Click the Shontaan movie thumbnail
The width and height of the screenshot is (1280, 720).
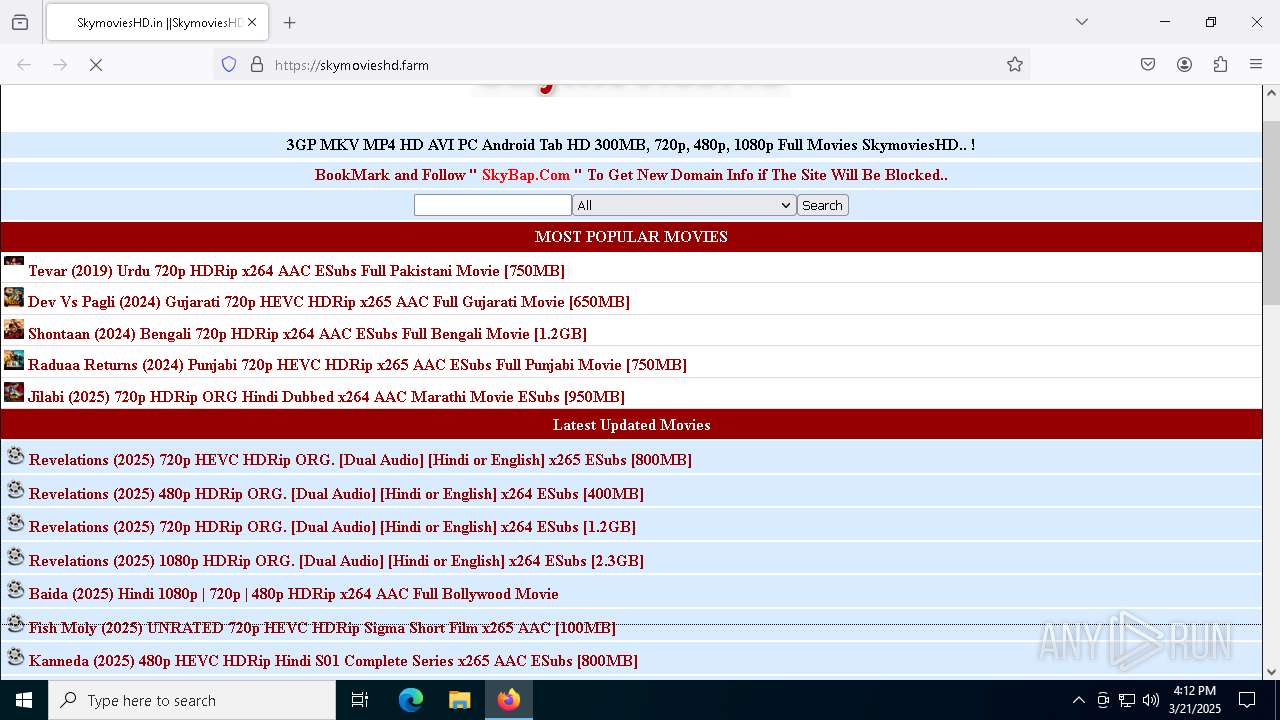click(14, 329)
